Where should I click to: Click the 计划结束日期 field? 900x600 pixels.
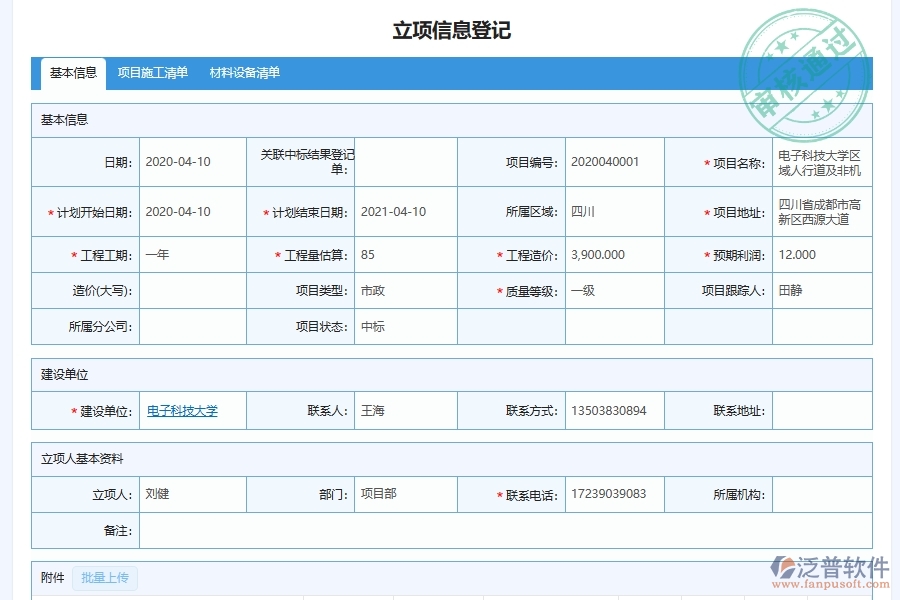pos(404,211)
